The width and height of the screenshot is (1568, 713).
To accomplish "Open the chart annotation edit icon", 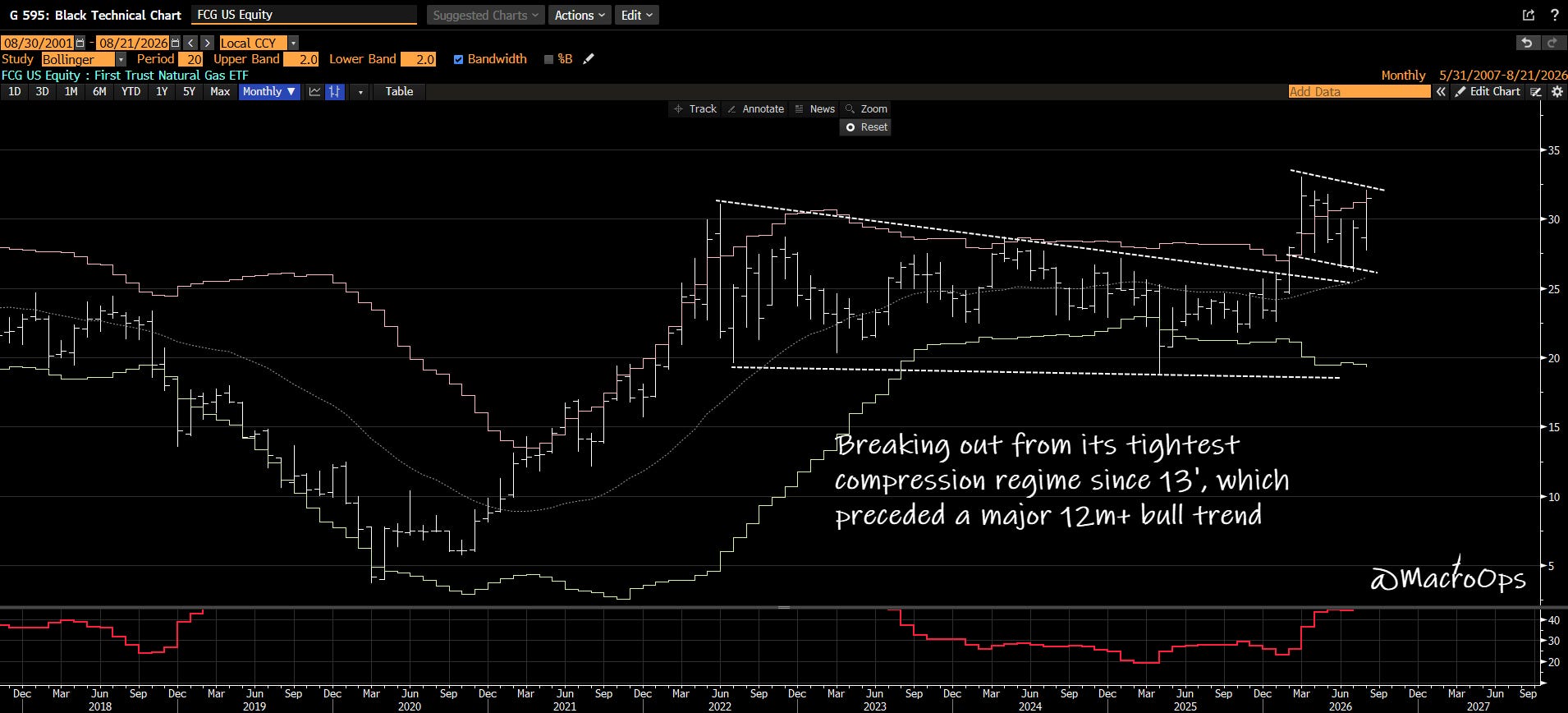I will (1535, 92).
